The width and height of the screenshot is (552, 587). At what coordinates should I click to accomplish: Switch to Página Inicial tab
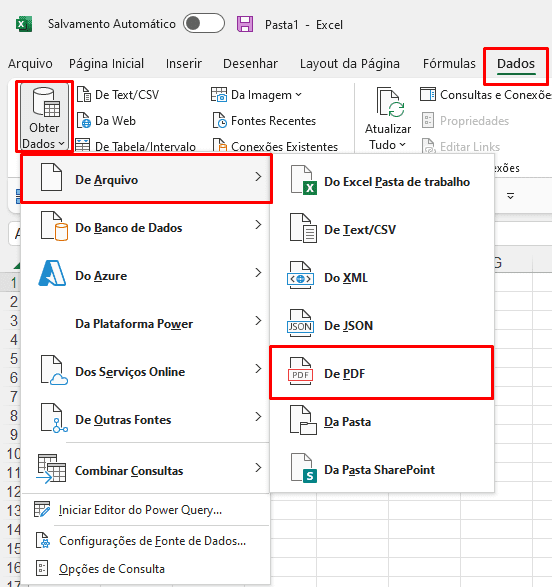coord(106,64)
